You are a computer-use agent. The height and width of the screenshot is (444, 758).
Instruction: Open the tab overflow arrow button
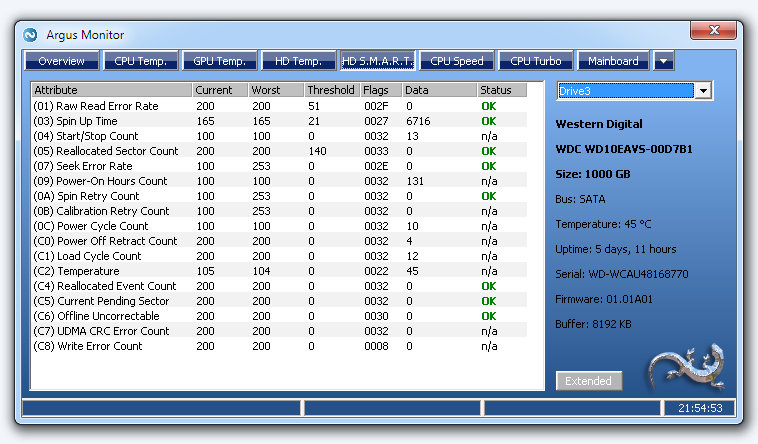coord(665,61)
